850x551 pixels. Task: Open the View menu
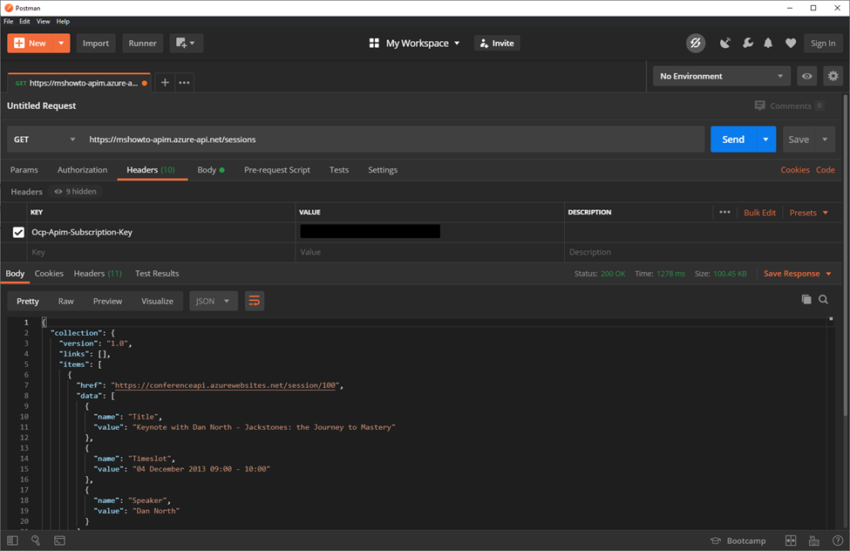[43, 21]
